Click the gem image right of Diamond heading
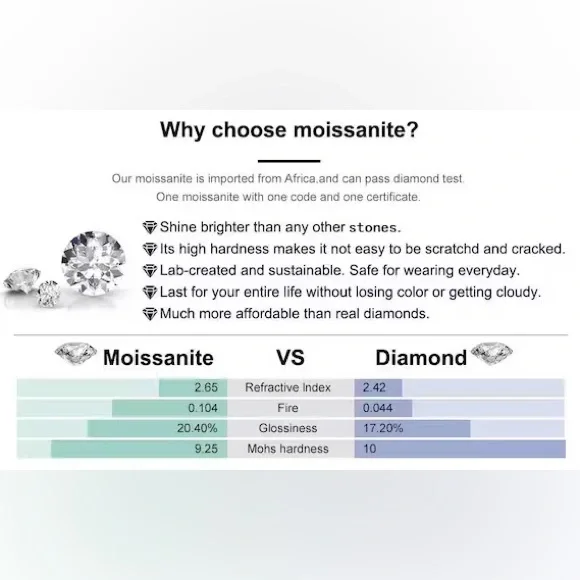 pyautogui.click(x=492, y=353)
